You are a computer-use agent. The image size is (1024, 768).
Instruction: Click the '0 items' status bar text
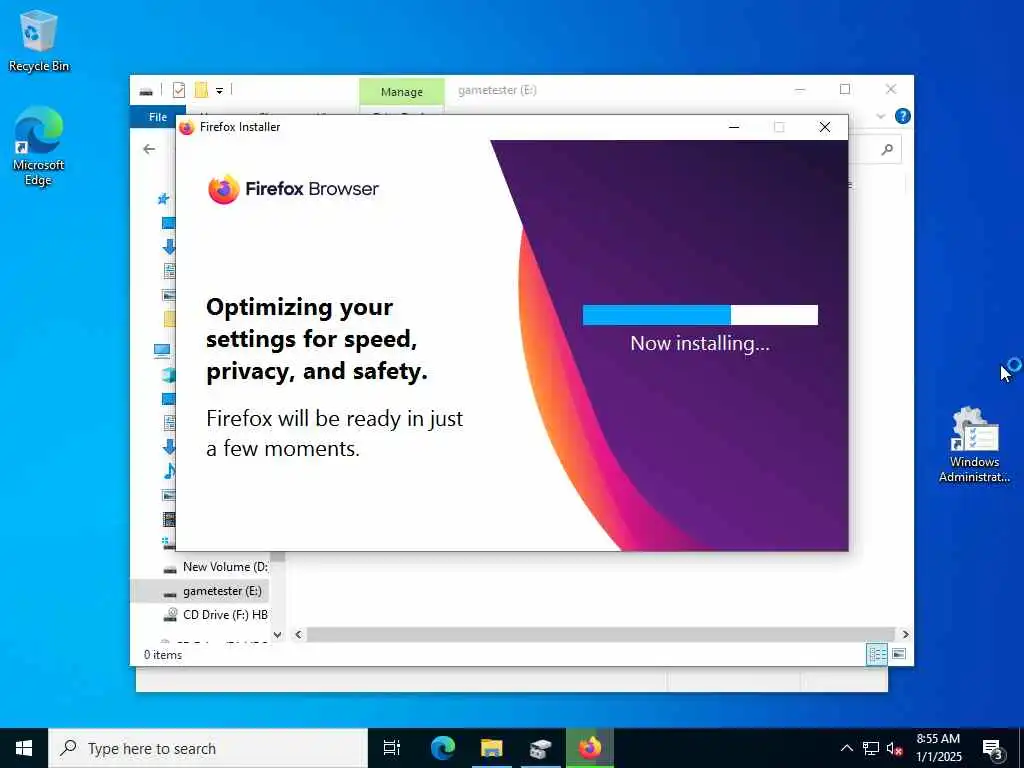tap(163, 655)
